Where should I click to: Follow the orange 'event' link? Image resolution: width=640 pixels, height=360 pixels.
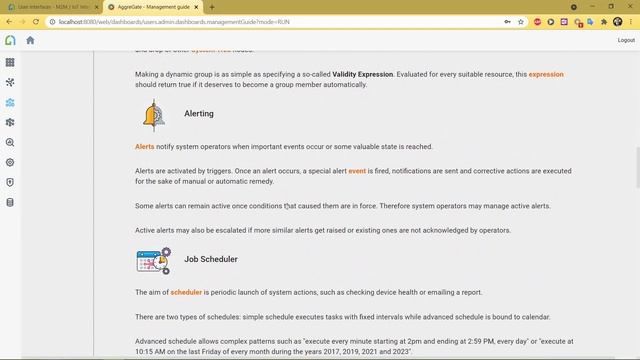click(357, 171)
